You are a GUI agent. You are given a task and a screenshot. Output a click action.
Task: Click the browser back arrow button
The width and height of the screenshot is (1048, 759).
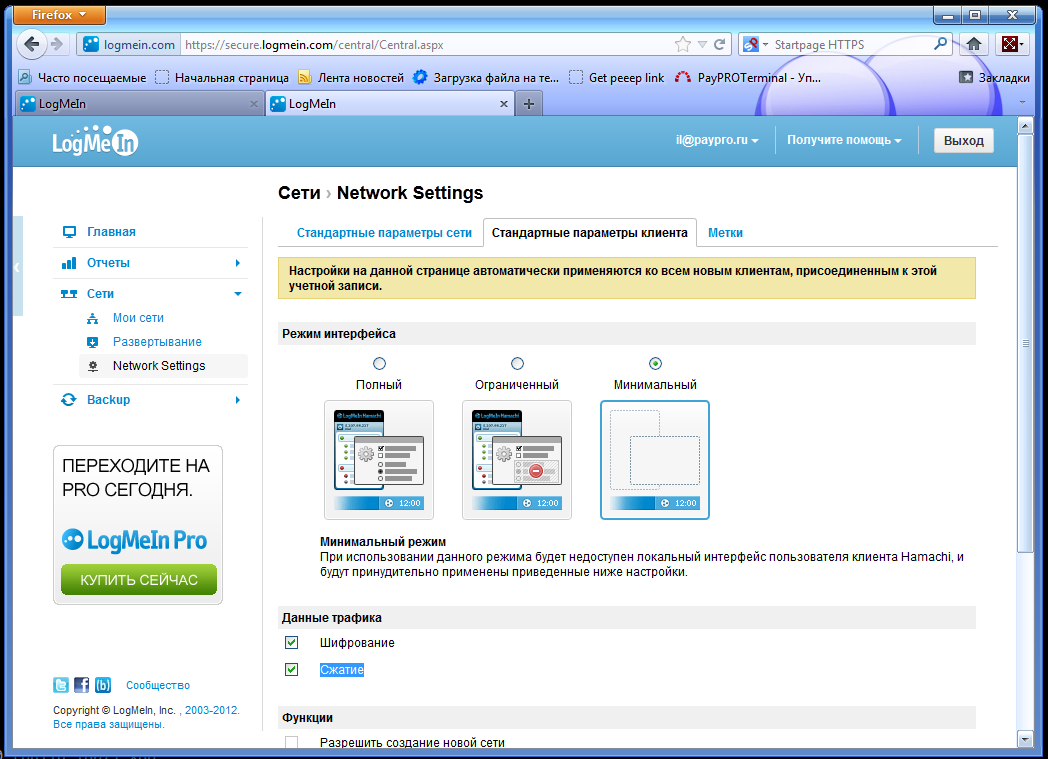[x=32, y=44]
